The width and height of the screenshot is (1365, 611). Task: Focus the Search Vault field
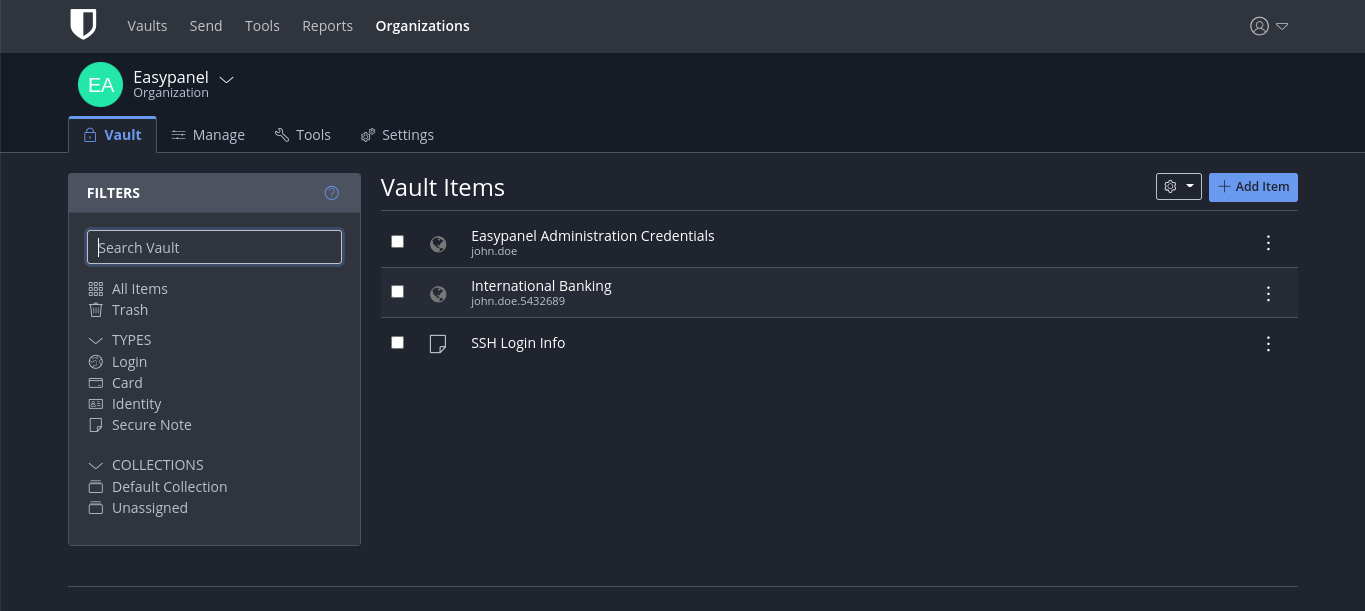[x=214, y=247]
